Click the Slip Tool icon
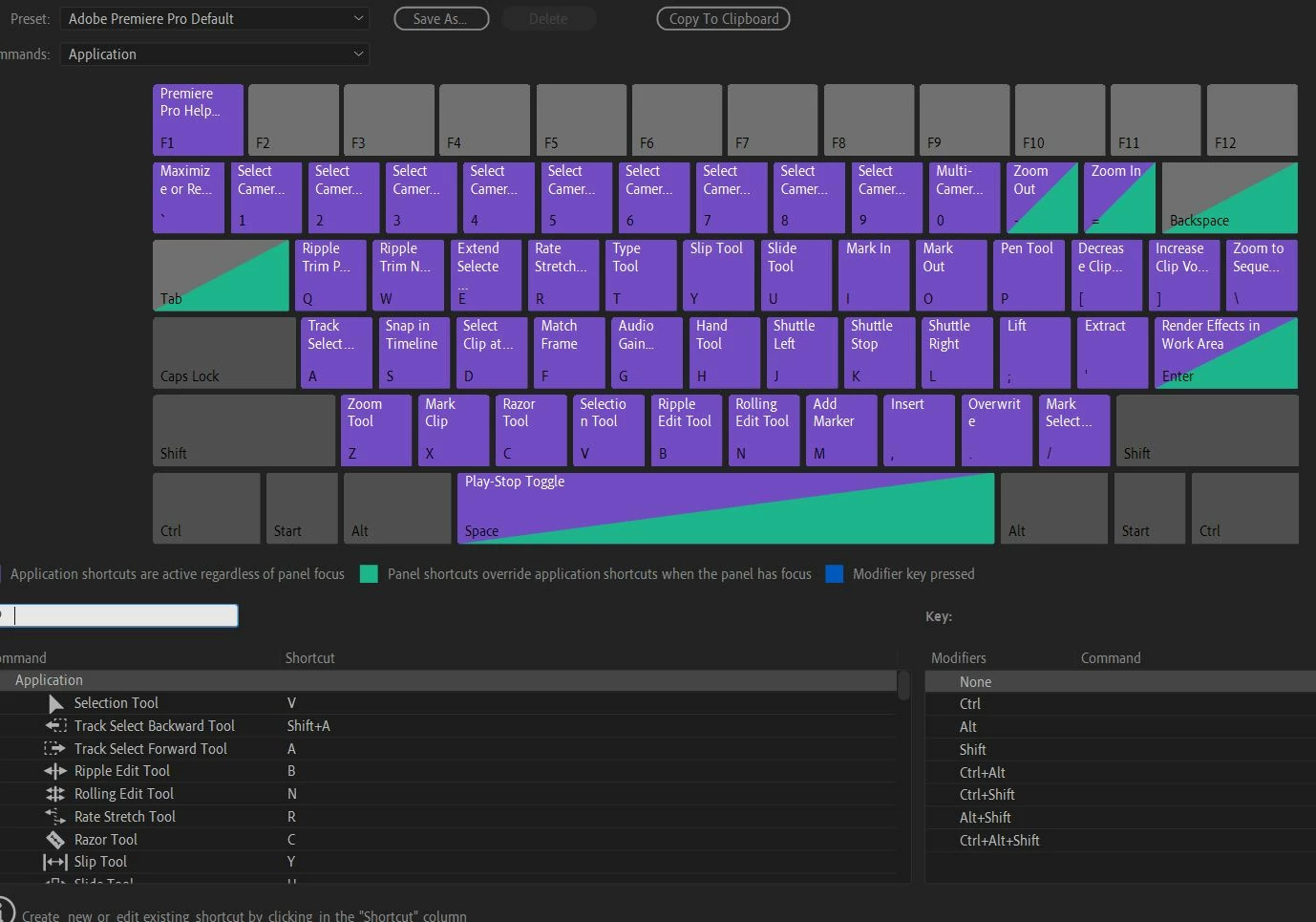 pyautogui.click(x=55, y=862)
